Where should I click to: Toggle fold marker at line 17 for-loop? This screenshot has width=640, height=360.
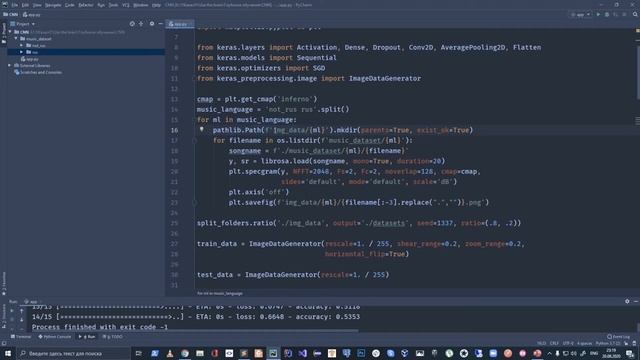195,140
